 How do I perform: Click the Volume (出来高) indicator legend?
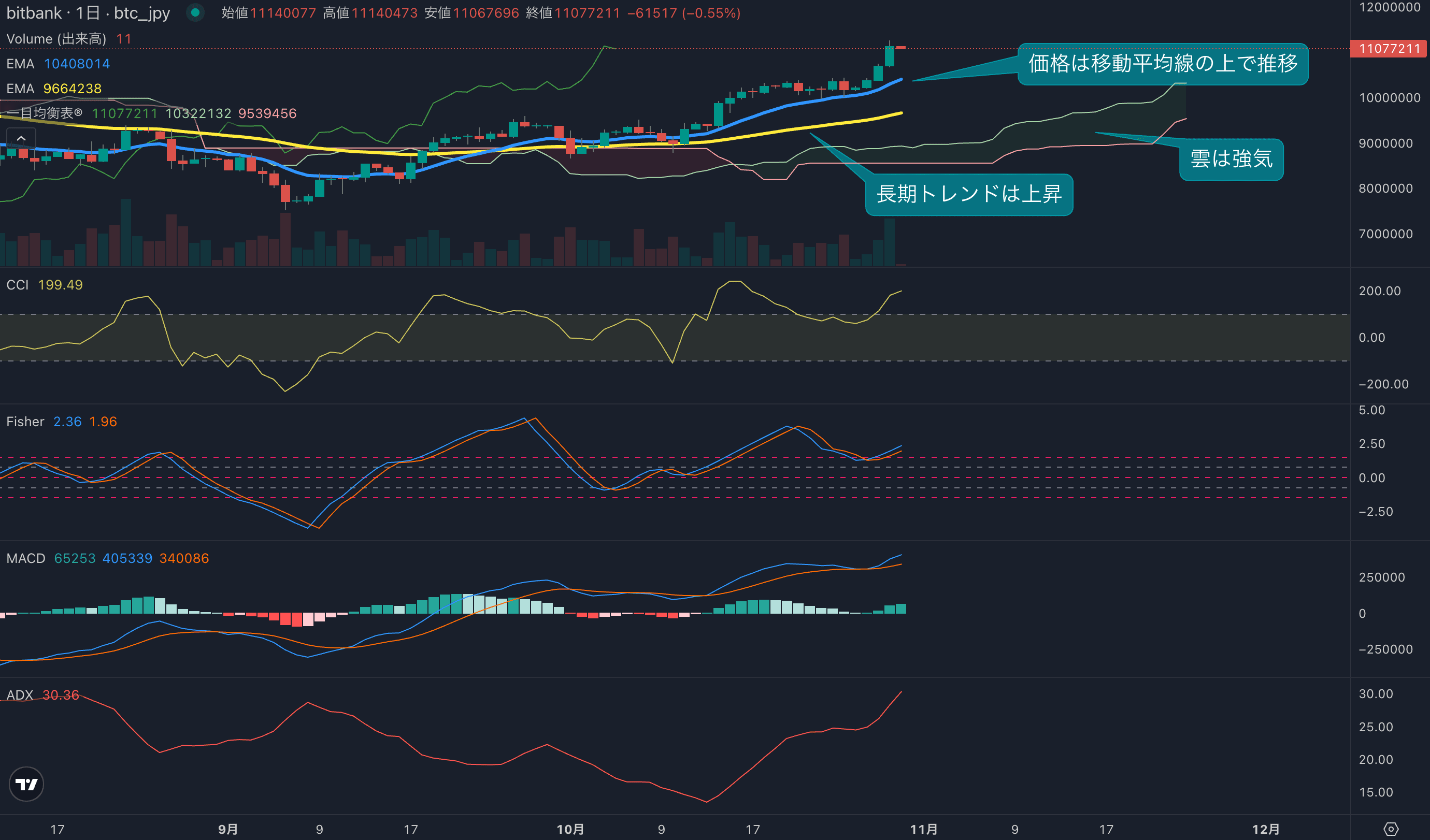tap(56, 38)
